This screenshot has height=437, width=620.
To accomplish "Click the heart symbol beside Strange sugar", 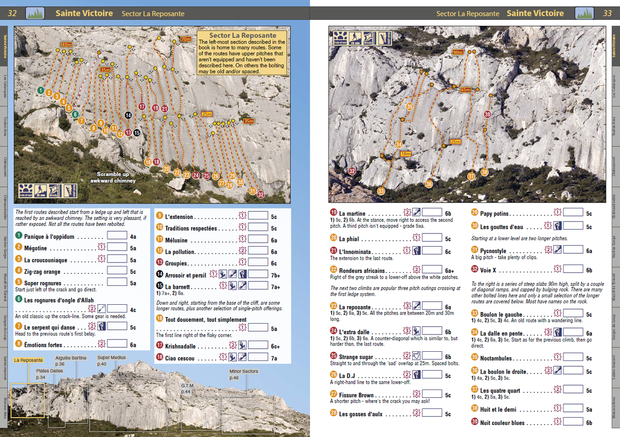I will click(416, 356).
